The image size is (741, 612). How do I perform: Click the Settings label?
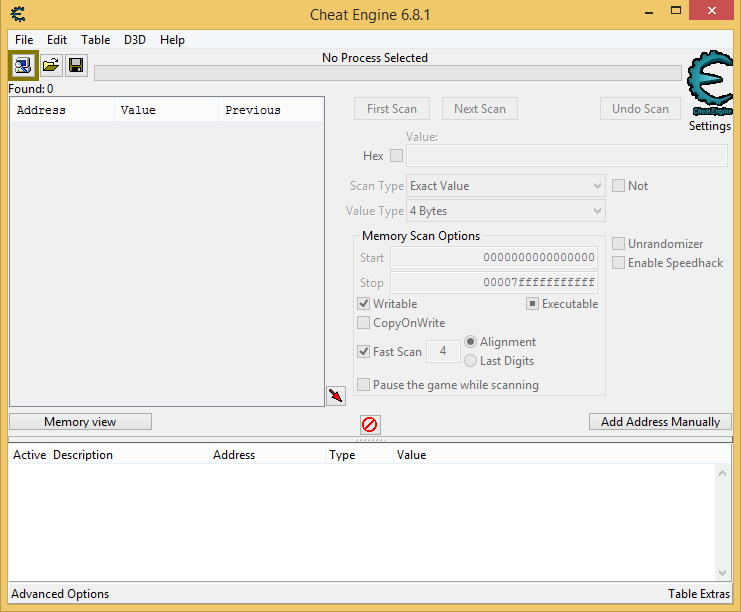(710, 126)
